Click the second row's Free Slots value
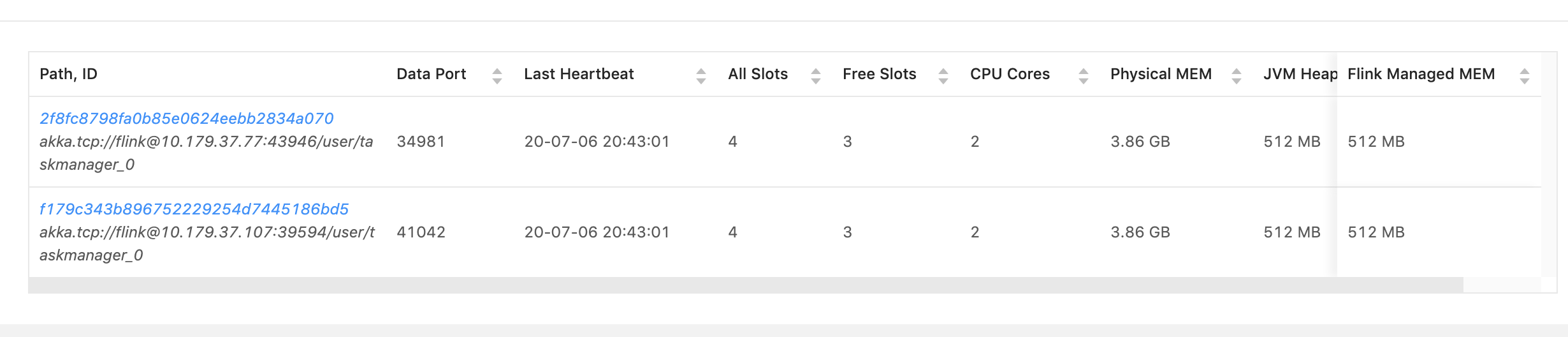 [x=847, y=232]
